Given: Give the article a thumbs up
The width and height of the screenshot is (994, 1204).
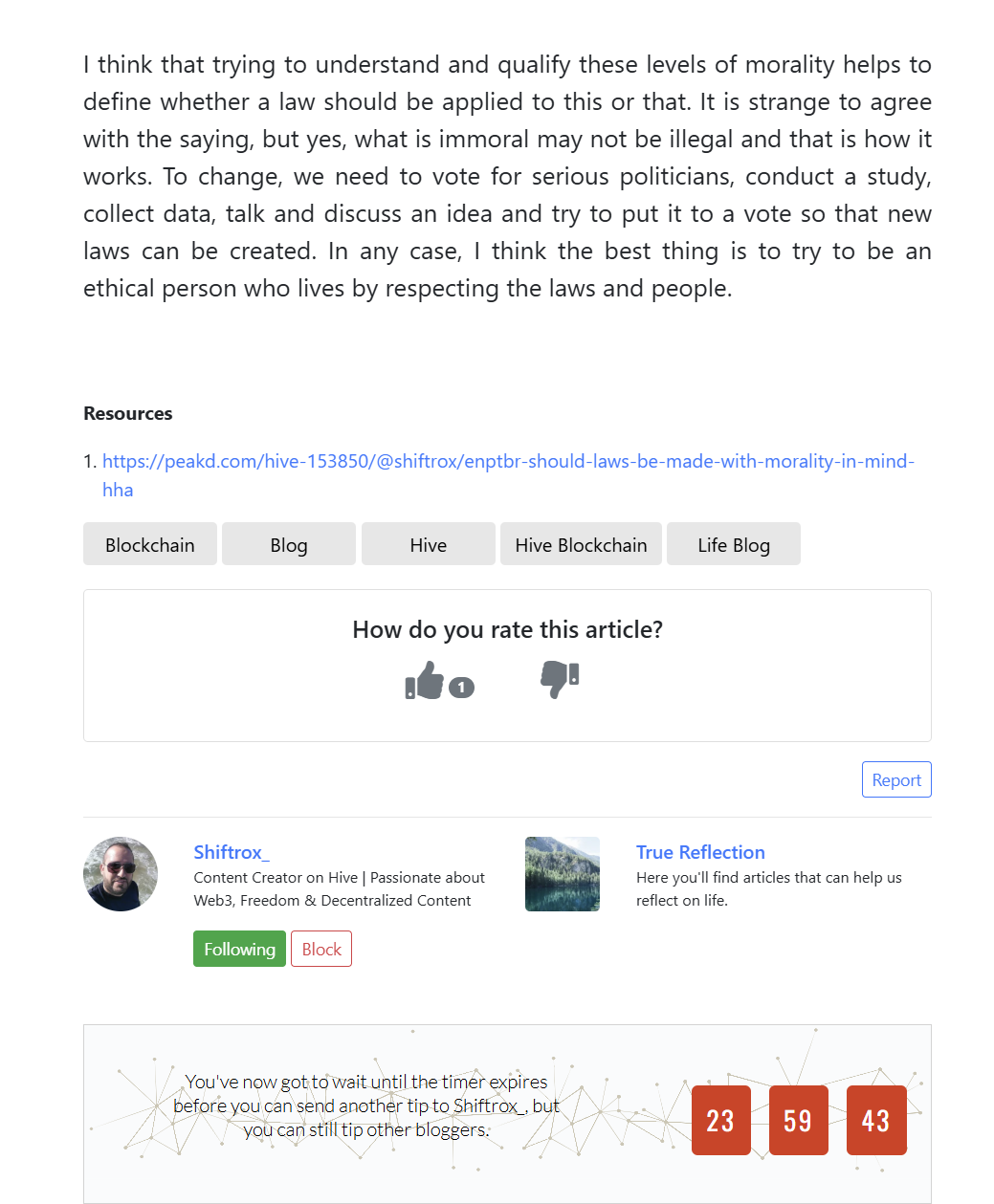Looking at the screenshot, I should pos(425,680).
